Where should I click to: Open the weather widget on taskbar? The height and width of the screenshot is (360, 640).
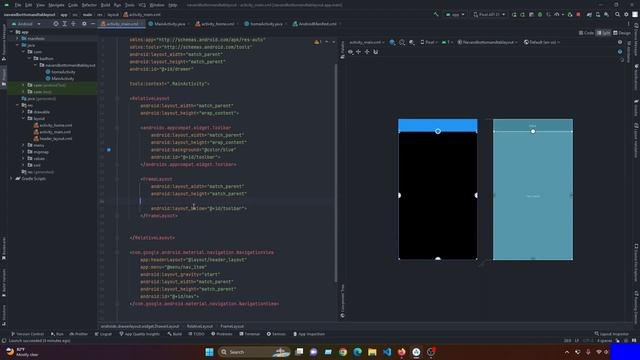(x=22, y=352)
